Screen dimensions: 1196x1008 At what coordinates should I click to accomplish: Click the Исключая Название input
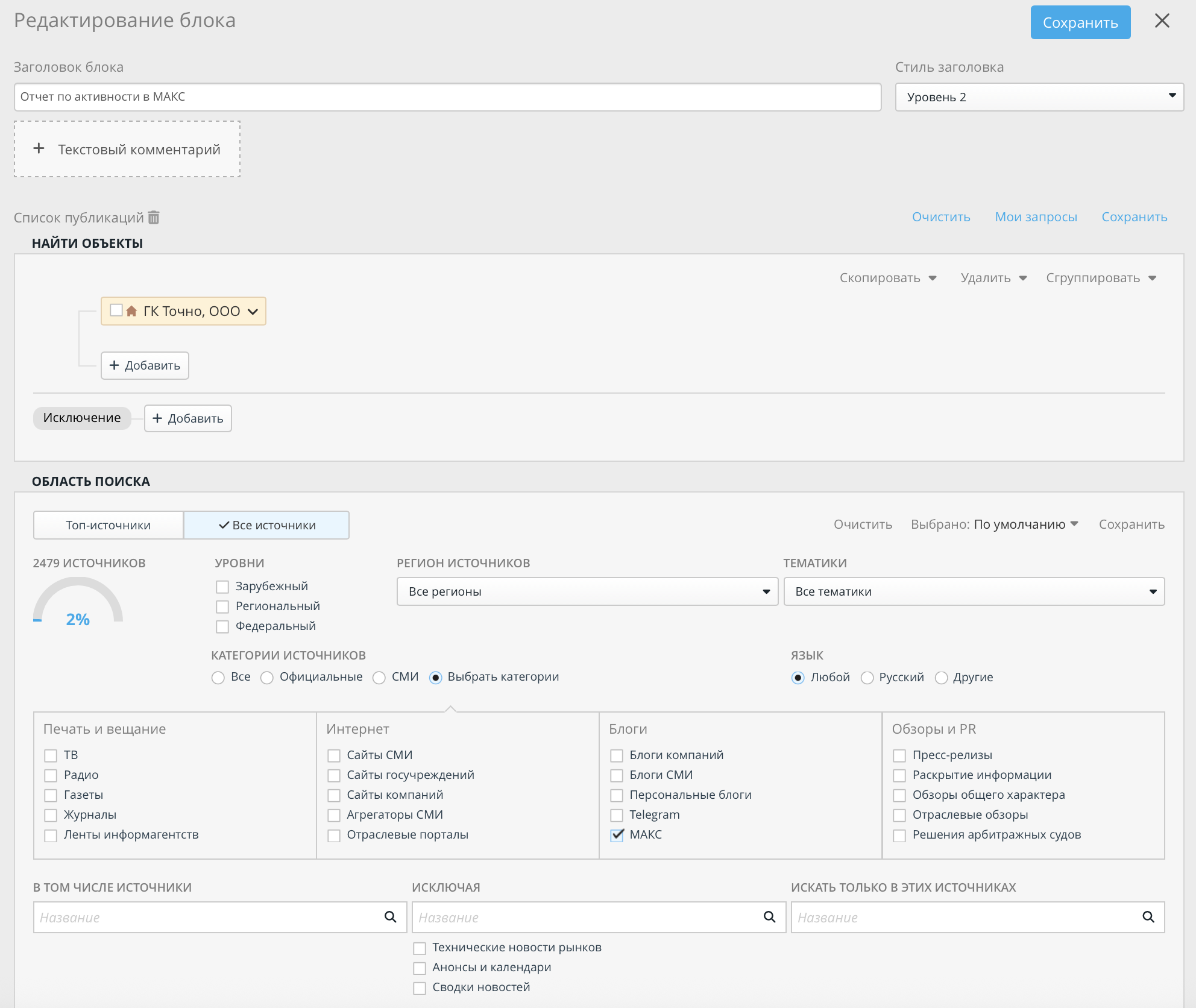point(599,917)
